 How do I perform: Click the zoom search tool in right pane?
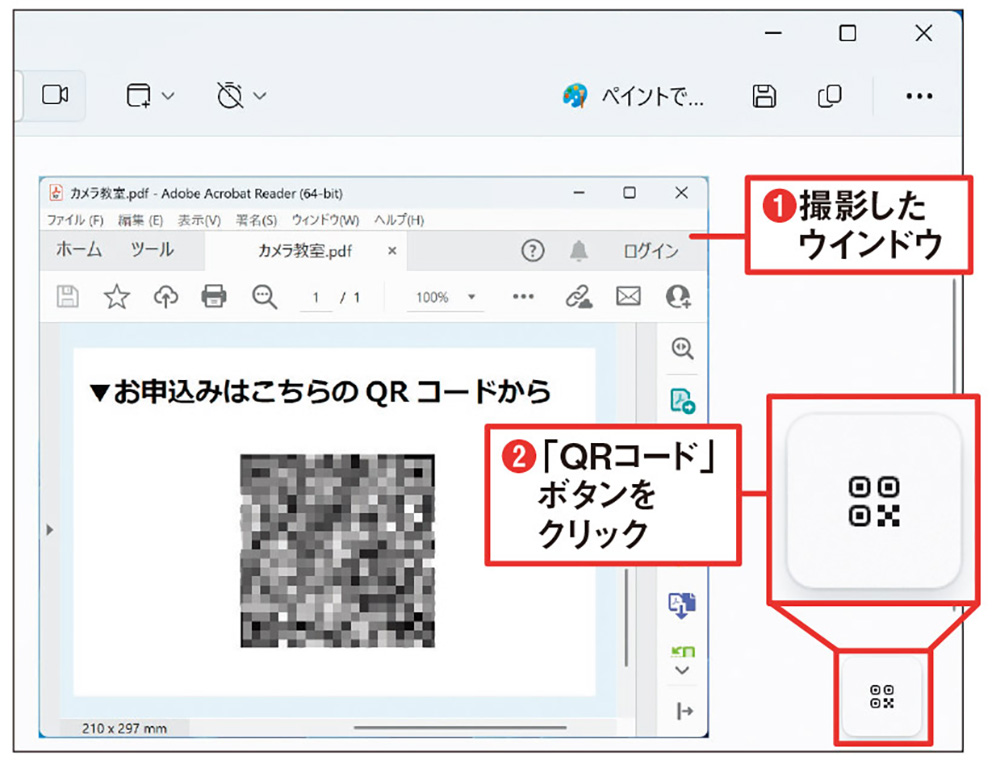click(682, 349)
